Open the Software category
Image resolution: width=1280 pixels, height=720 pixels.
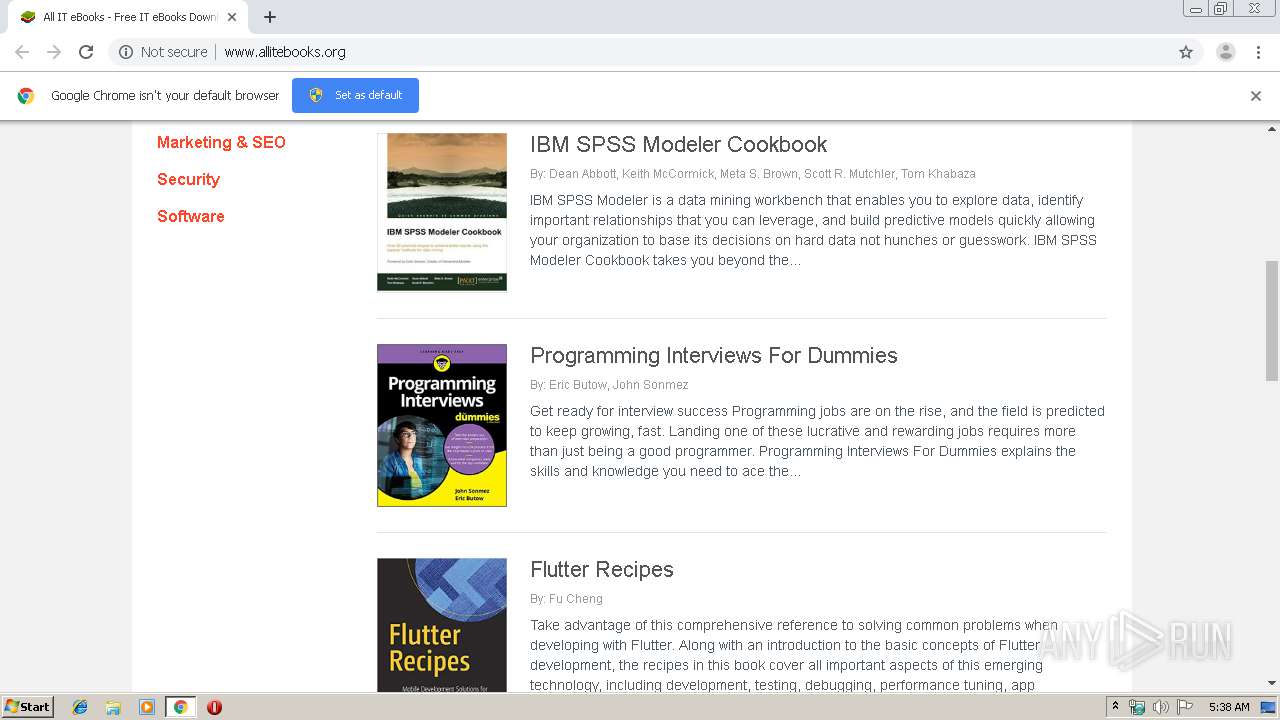tap(190, 216)
